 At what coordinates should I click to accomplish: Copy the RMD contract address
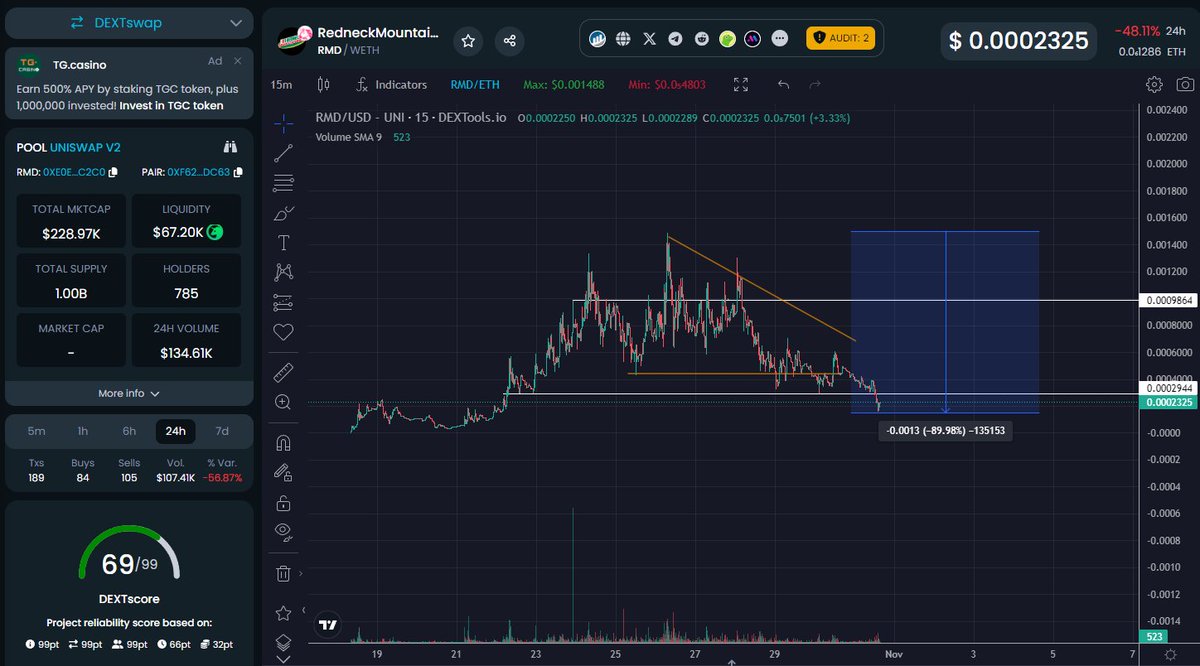click(x=113, y=173)
